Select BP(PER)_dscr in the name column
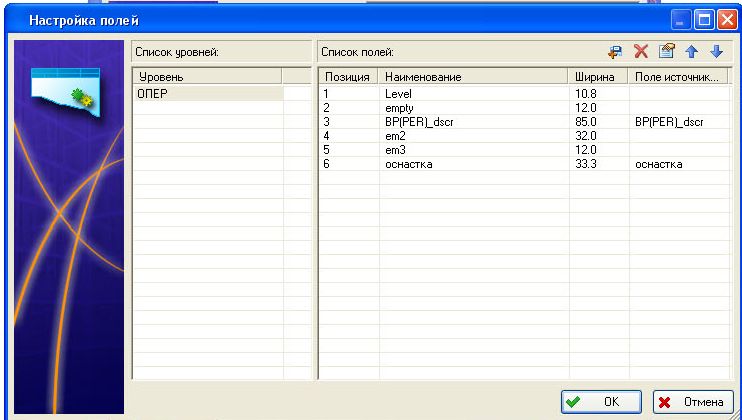 click(x=419, y=122)
